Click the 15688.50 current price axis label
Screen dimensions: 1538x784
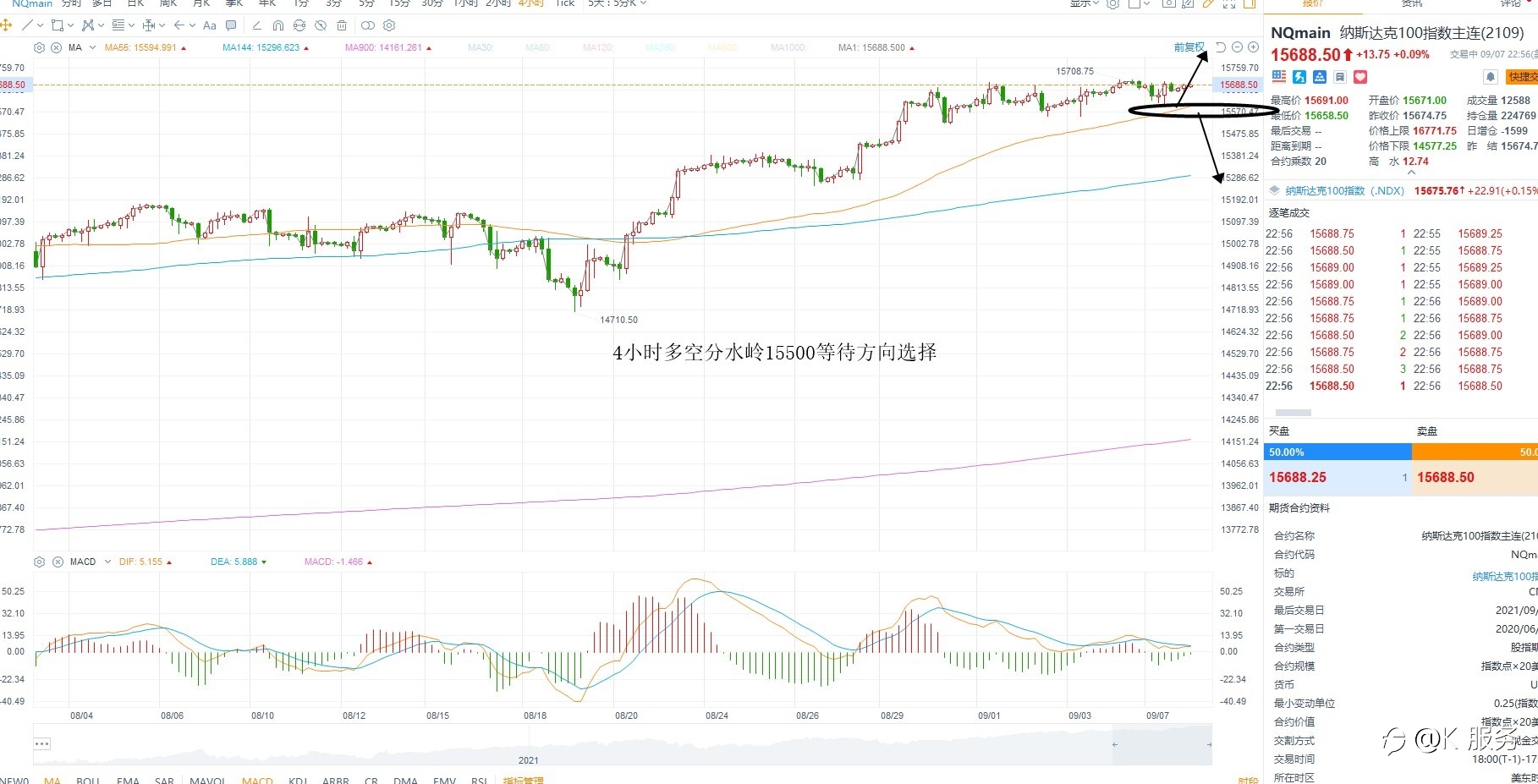(1239, 85)
